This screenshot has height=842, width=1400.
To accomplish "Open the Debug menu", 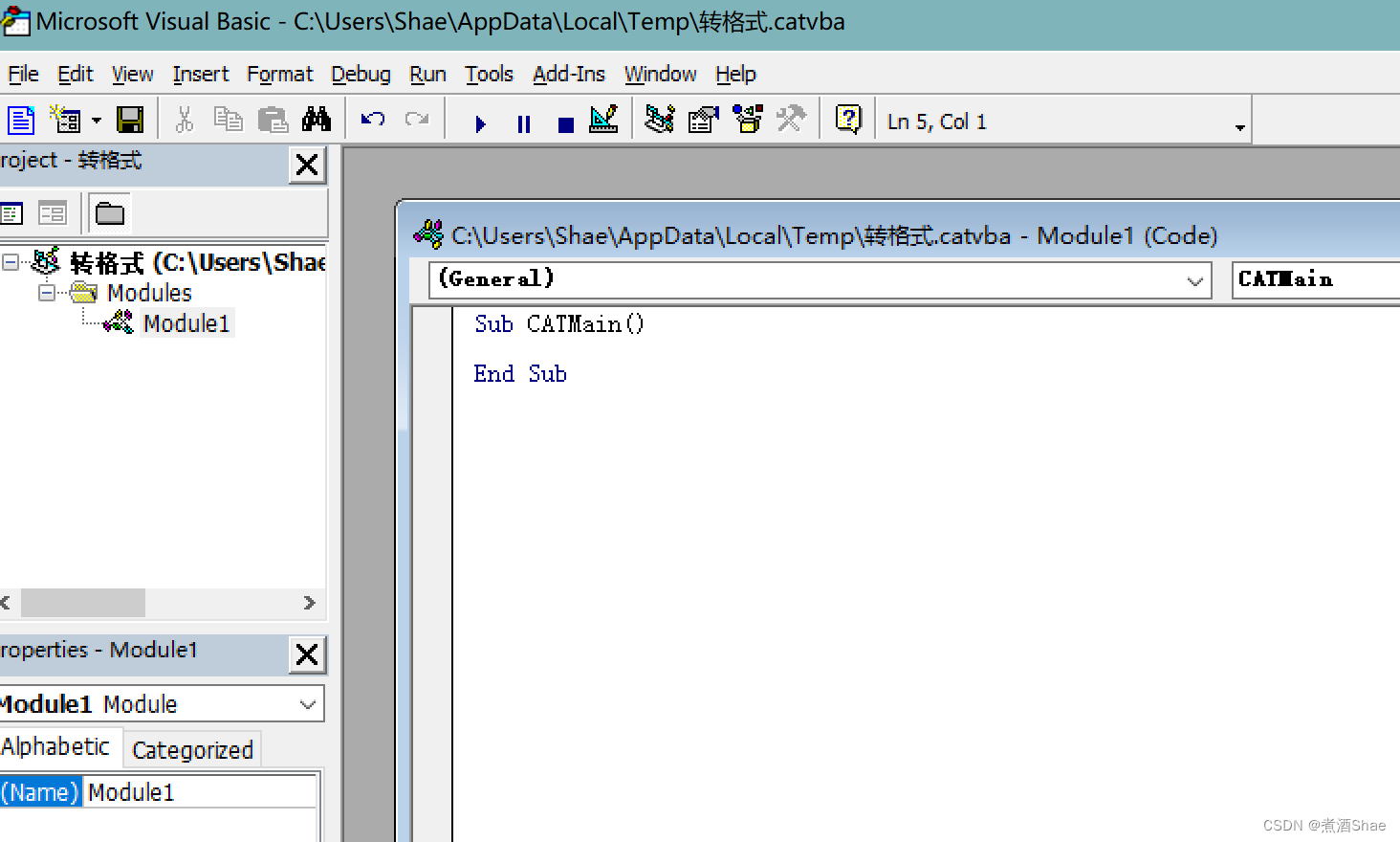I will pos(361,74).
